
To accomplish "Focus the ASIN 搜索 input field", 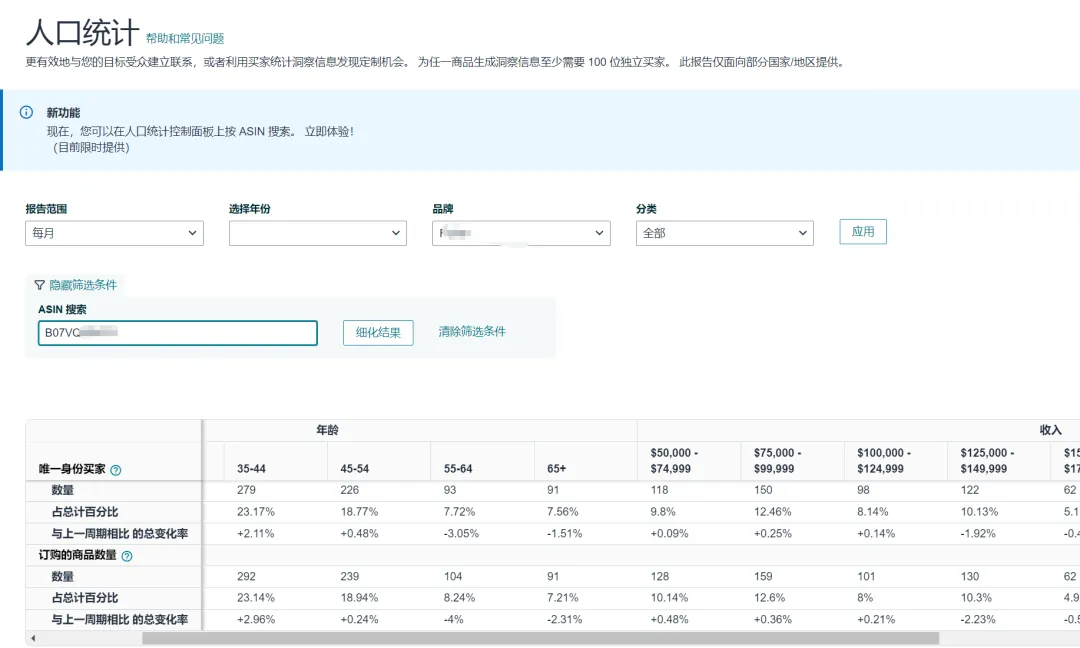I will pyautogui.click(x=177, y=333).
